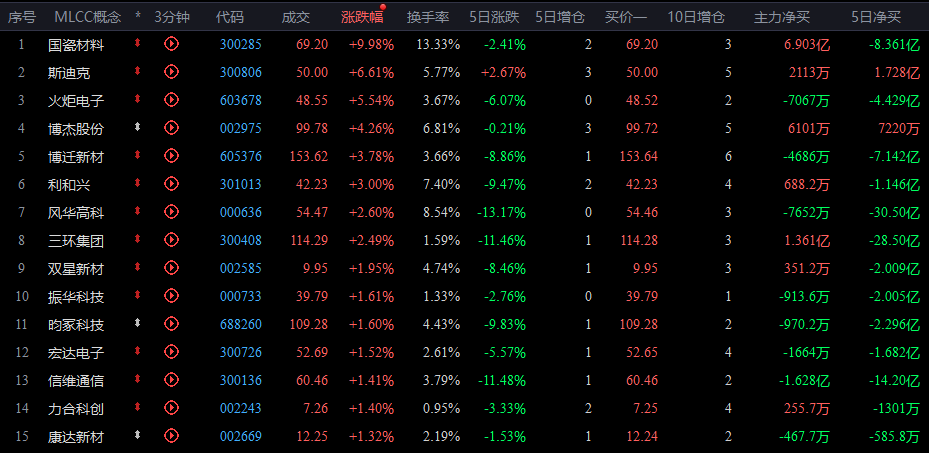Select the stock name 斯迪克
This screenshot has height=453, width=929.
click(x=69, y=72)
